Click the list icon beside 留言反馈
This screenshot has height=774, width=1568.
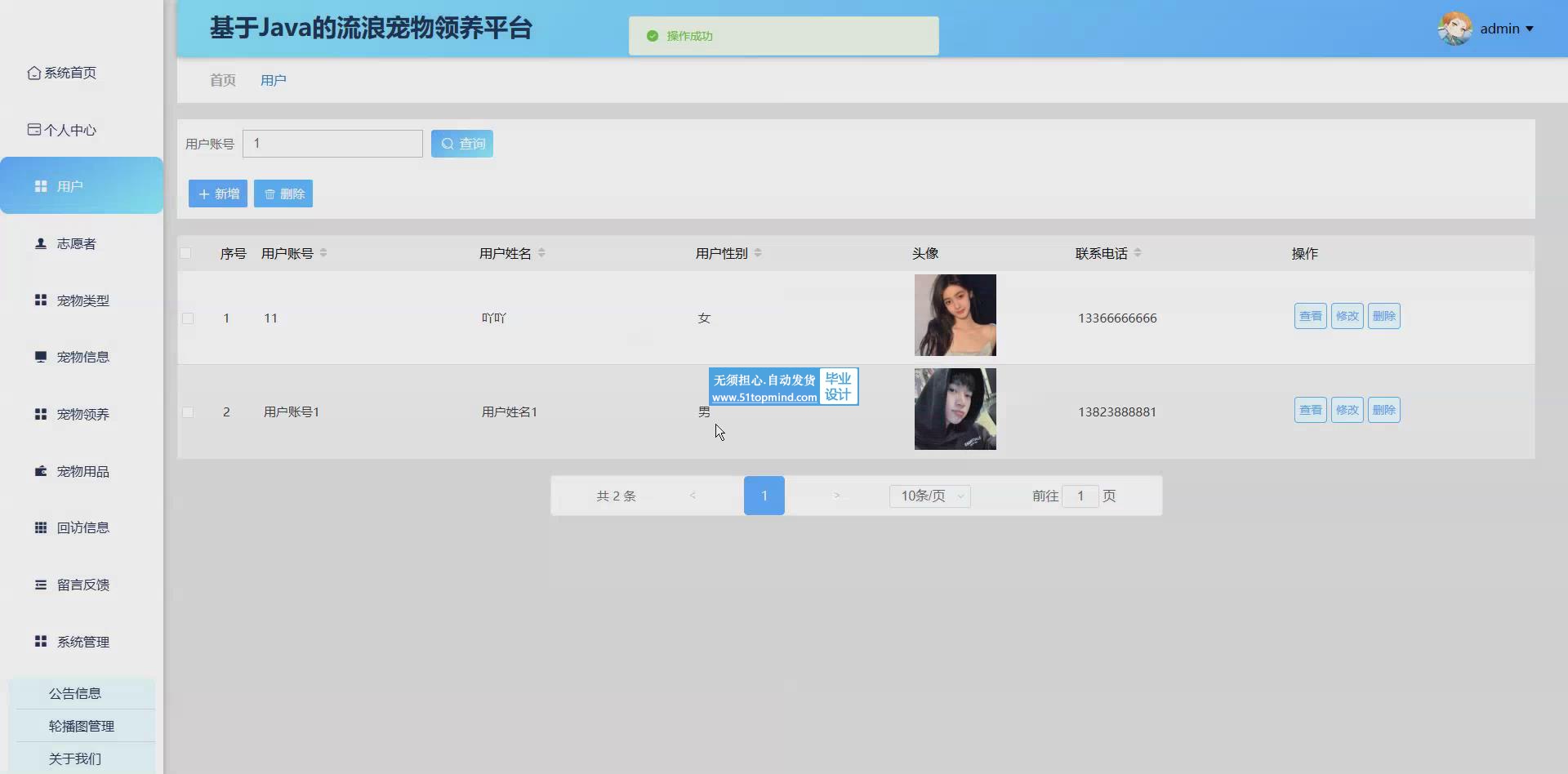pos(40,585)
